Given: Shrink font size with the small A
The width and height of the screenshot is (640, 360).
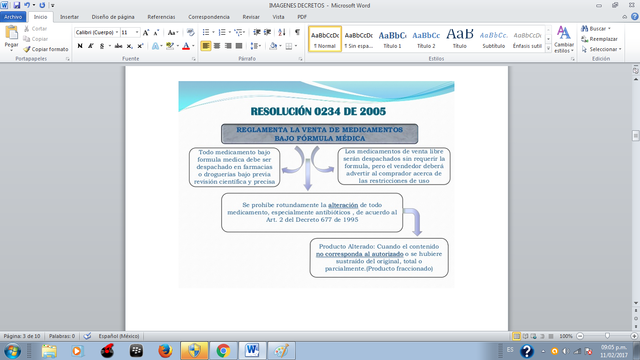Looking at the screenshot, I should [156, 33].
